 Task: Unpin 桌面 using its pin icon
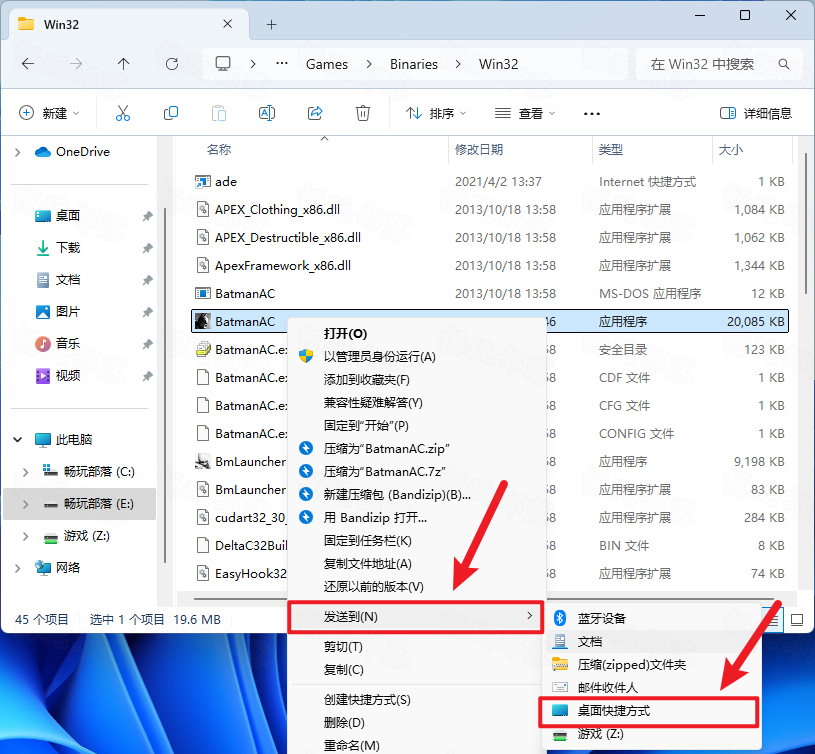148,216
